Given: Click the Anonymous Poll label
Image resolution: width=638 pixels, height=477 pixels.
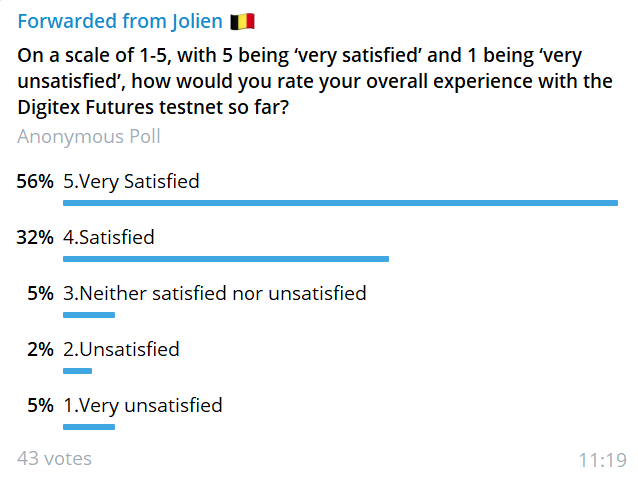Looking at the screenshot, I should [89, 137].
